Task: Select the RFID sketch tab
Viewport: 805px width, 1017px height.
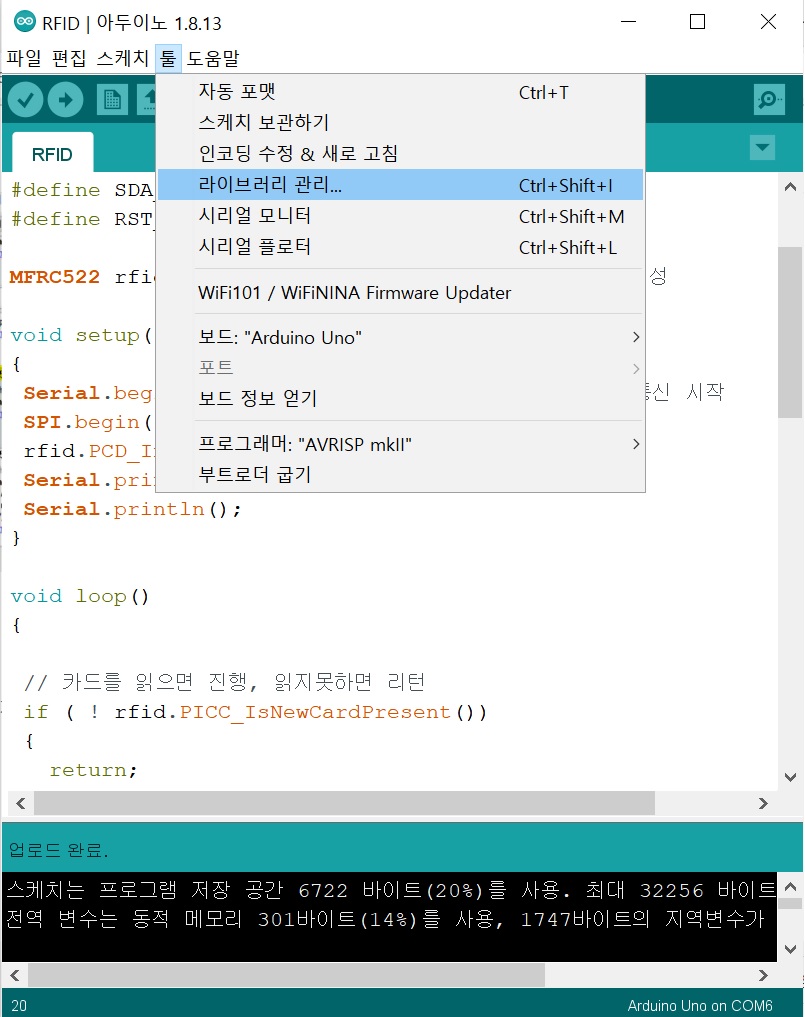Action: coord(53,154)
